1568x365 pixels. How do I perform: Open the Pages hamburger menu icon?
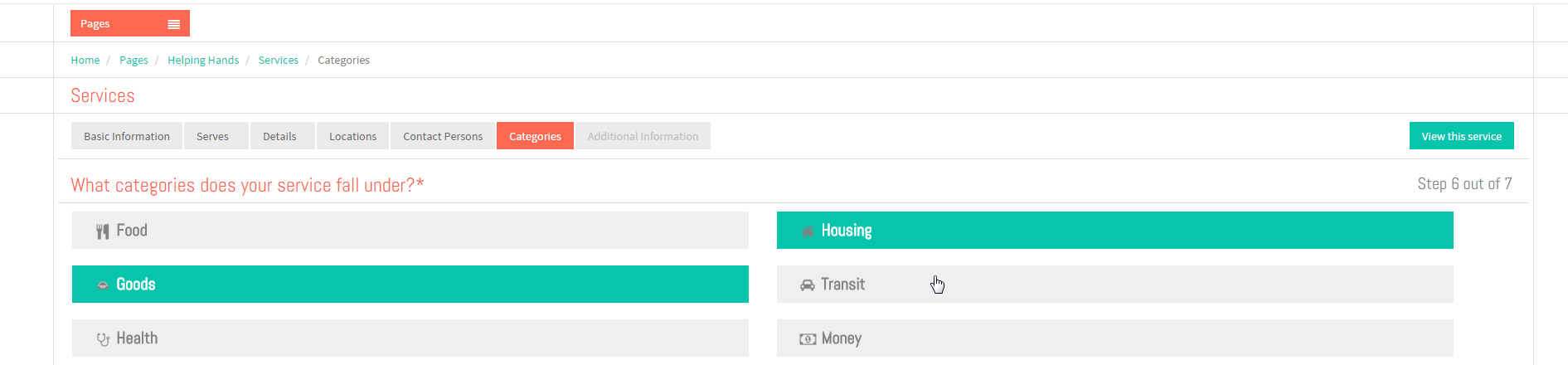point(173,24)
